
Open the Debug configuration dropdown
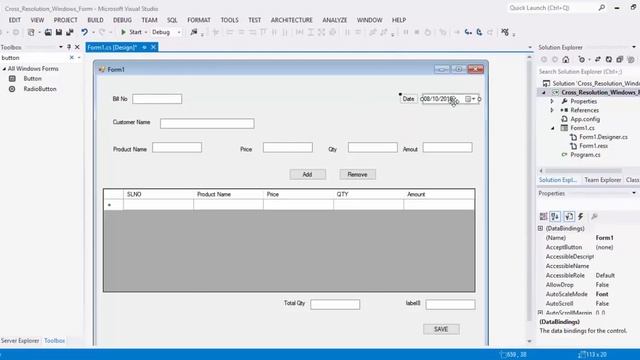[179, 32]
